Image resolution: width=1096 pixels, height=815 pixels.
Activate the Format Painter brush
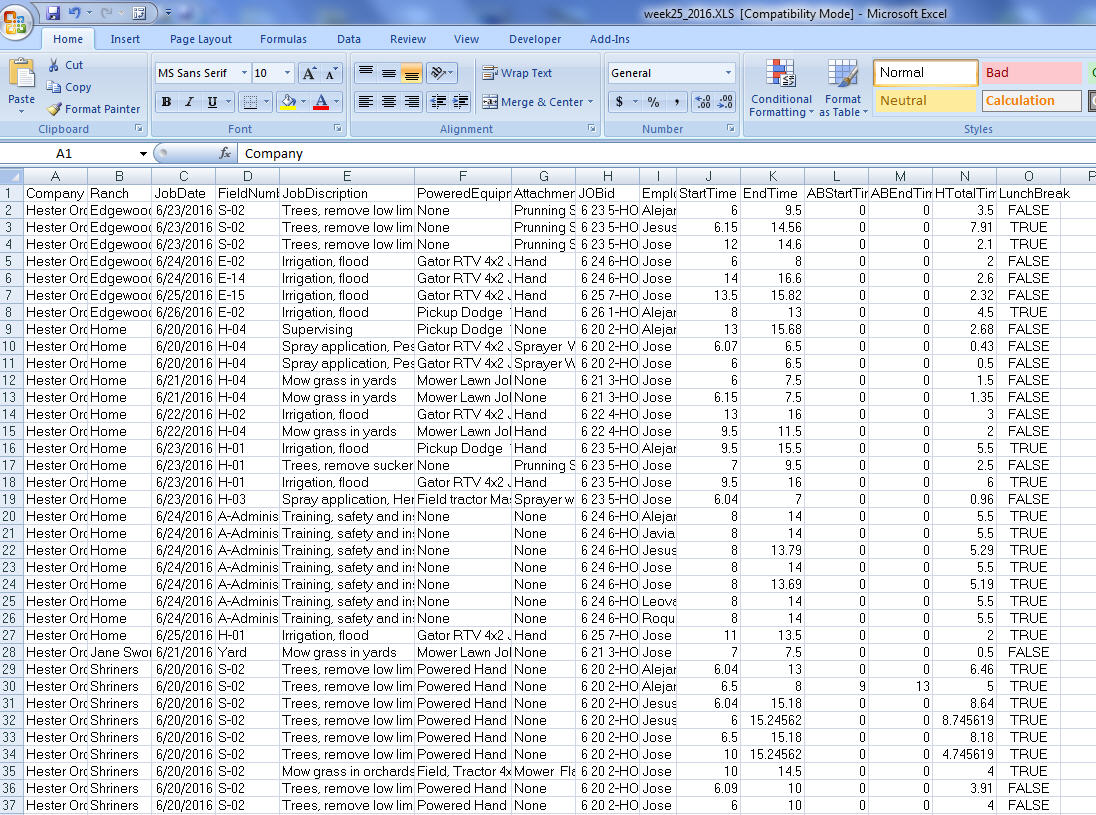[x=93, y=109]
